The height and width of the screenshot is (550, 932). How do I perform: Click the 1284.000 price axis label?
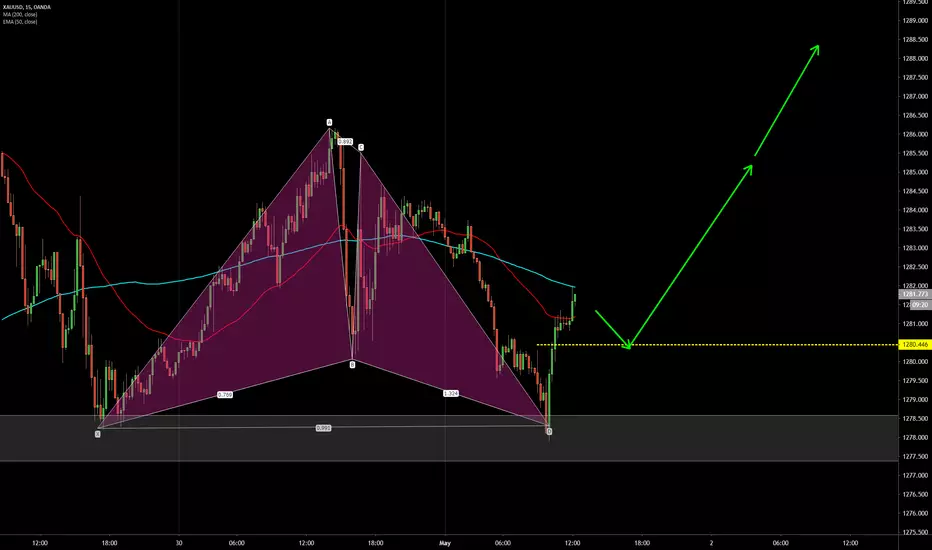[x=915, y=210]
